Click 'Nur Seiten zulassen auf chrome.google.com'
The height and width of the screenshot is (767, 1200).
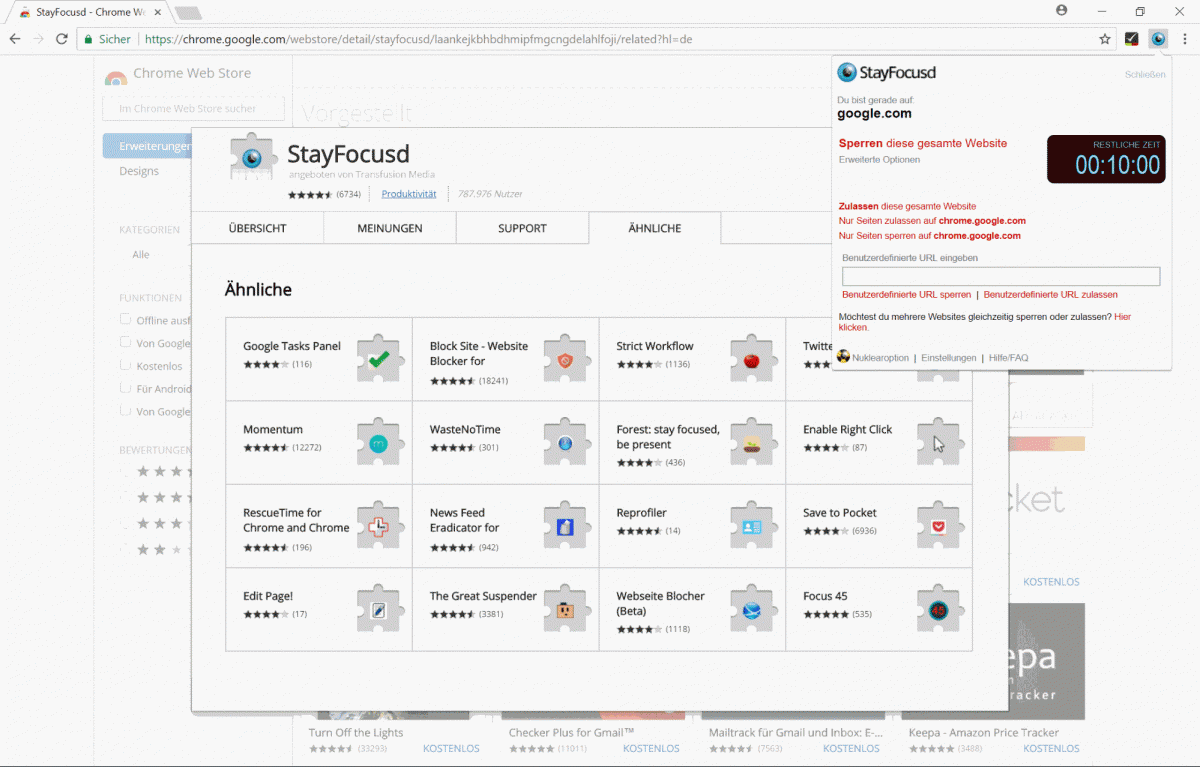[x=932, y=221]
